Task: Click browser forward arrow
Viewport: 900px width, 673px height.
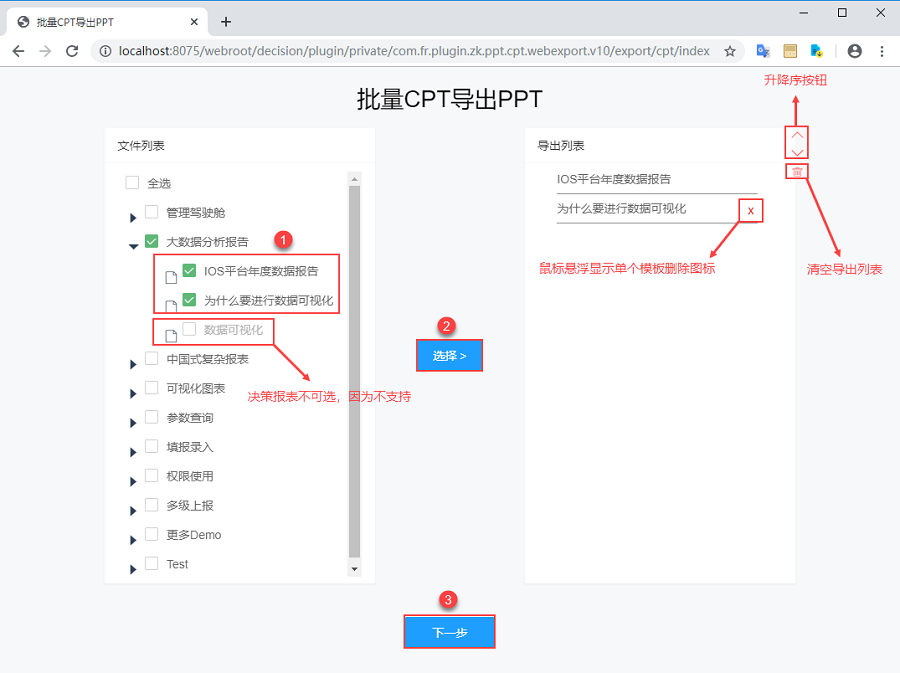Action: 45,51
